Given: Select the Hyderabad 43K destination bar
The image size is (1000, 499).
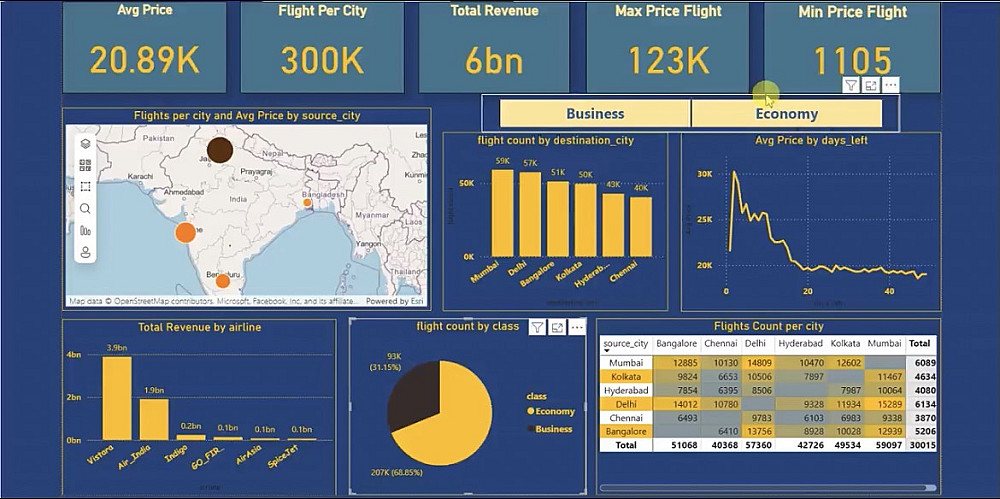Looking at the screenshot, I should point(614,225).
